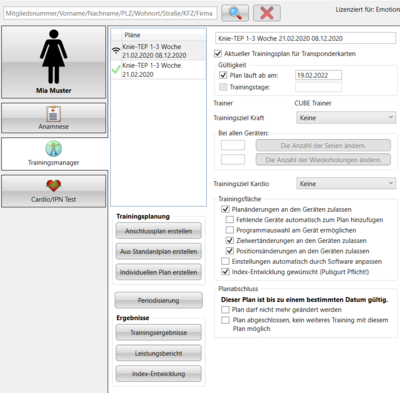Click the magnifying glass search icon

click(x=235, y=13)
